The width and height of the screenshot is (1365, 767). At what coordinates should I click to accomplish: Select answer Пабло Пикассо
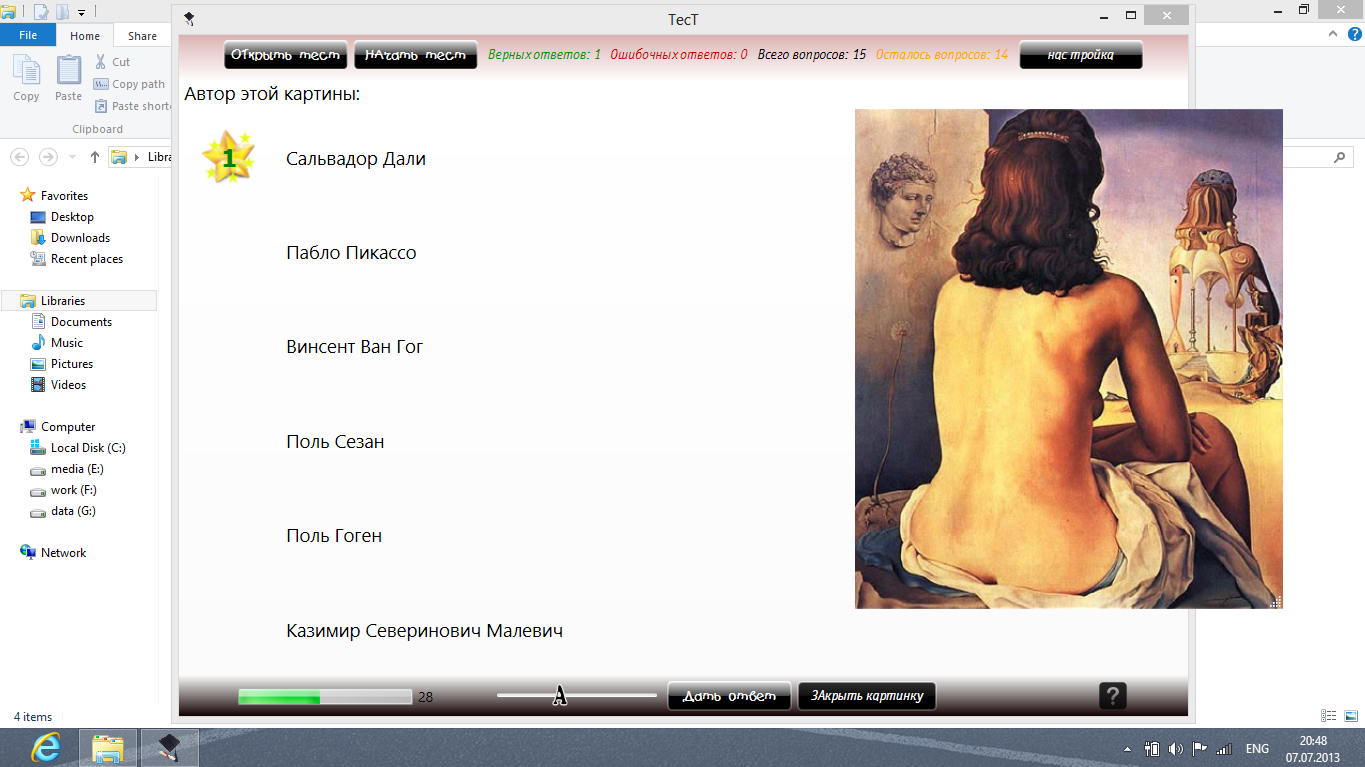tap(351, 253)
